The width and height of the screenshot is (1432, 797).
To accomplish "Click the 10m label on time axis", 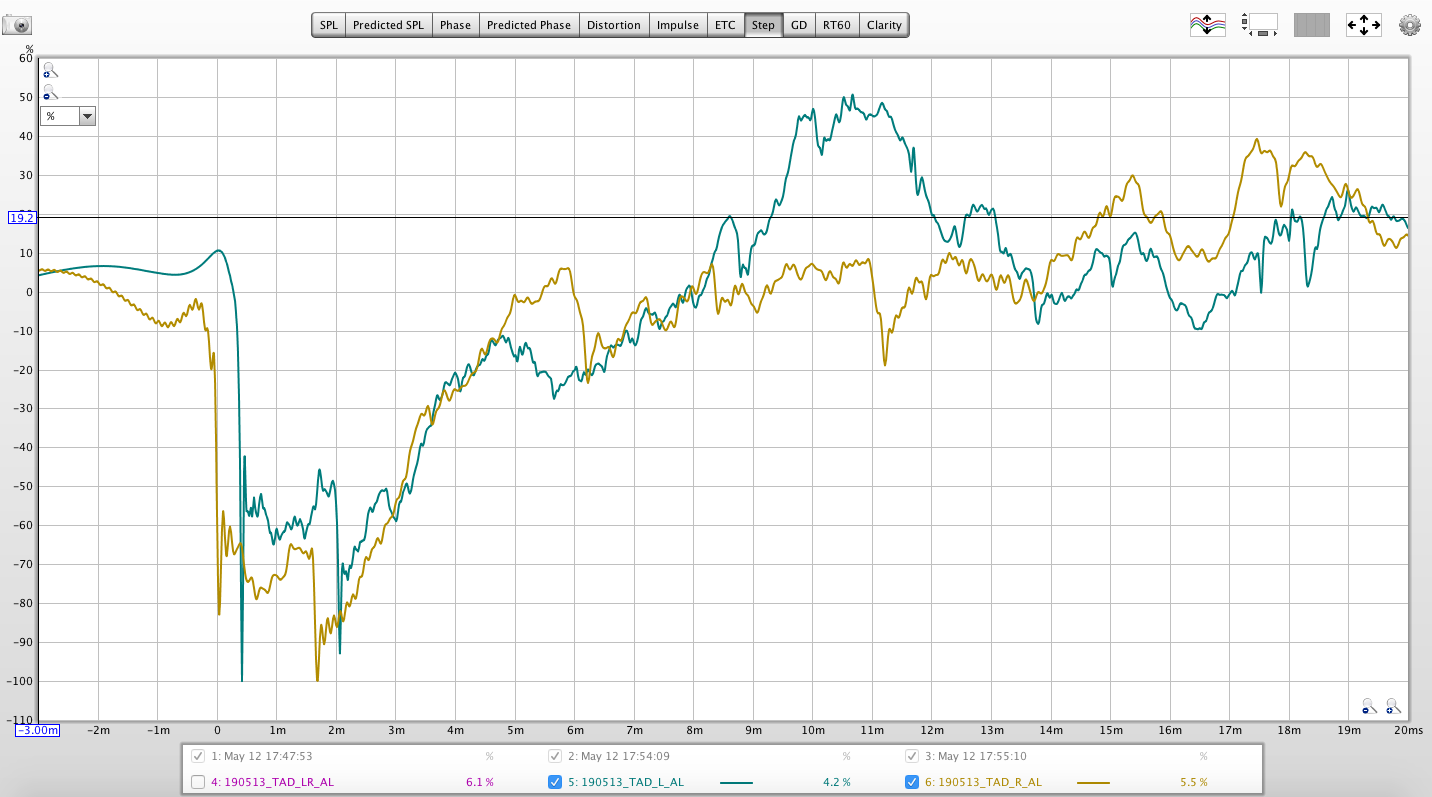I will pyautogui.click(x=812, y=730).
